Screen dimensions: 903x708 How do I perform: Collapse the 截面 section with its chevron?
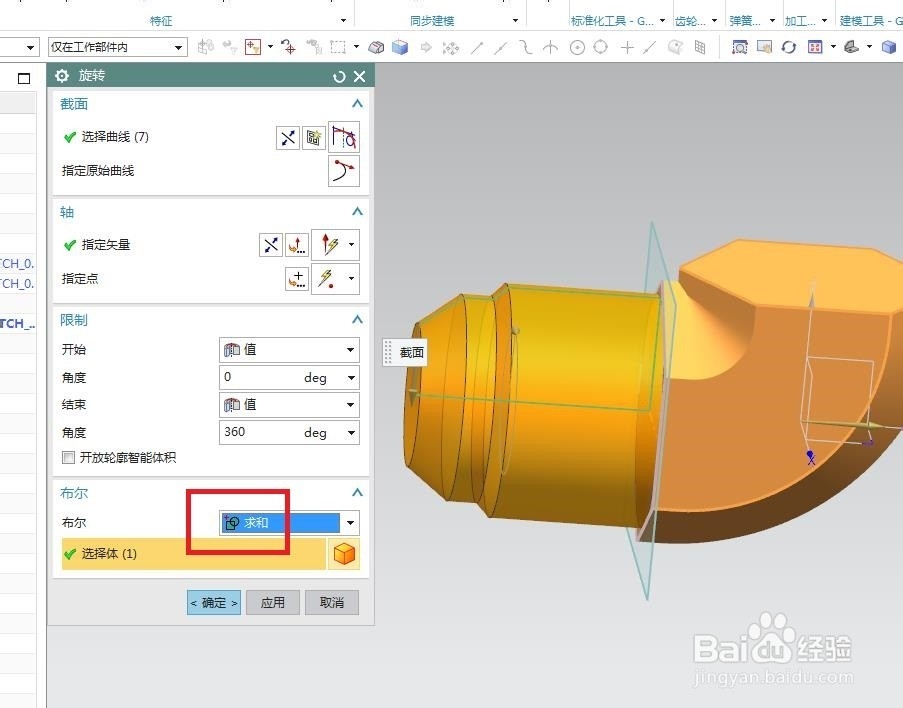coord(357,103)
